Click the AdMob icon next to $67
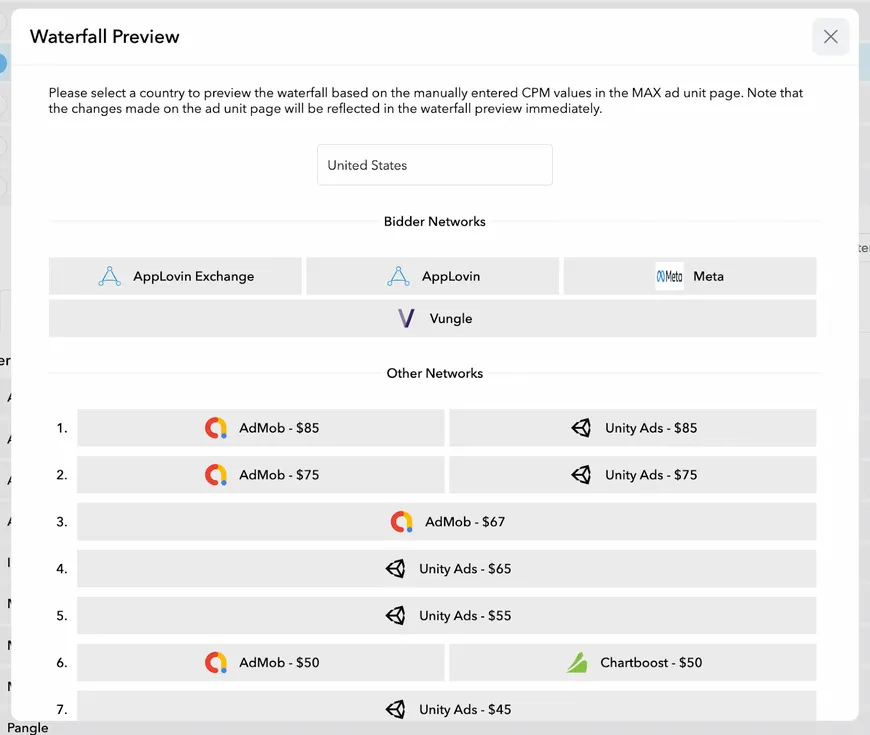 coord(399,521)
